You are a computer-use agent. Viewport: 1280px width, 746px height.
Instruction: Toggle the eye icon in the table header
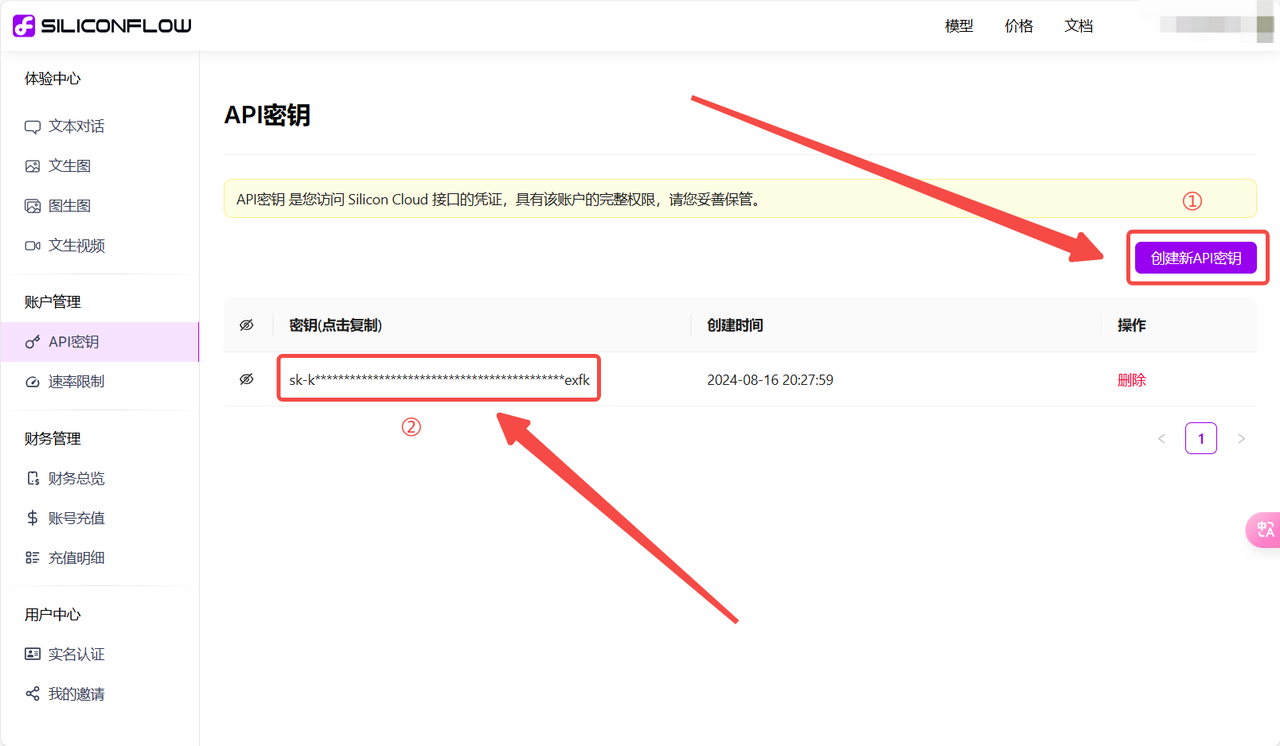click(246, 325)
